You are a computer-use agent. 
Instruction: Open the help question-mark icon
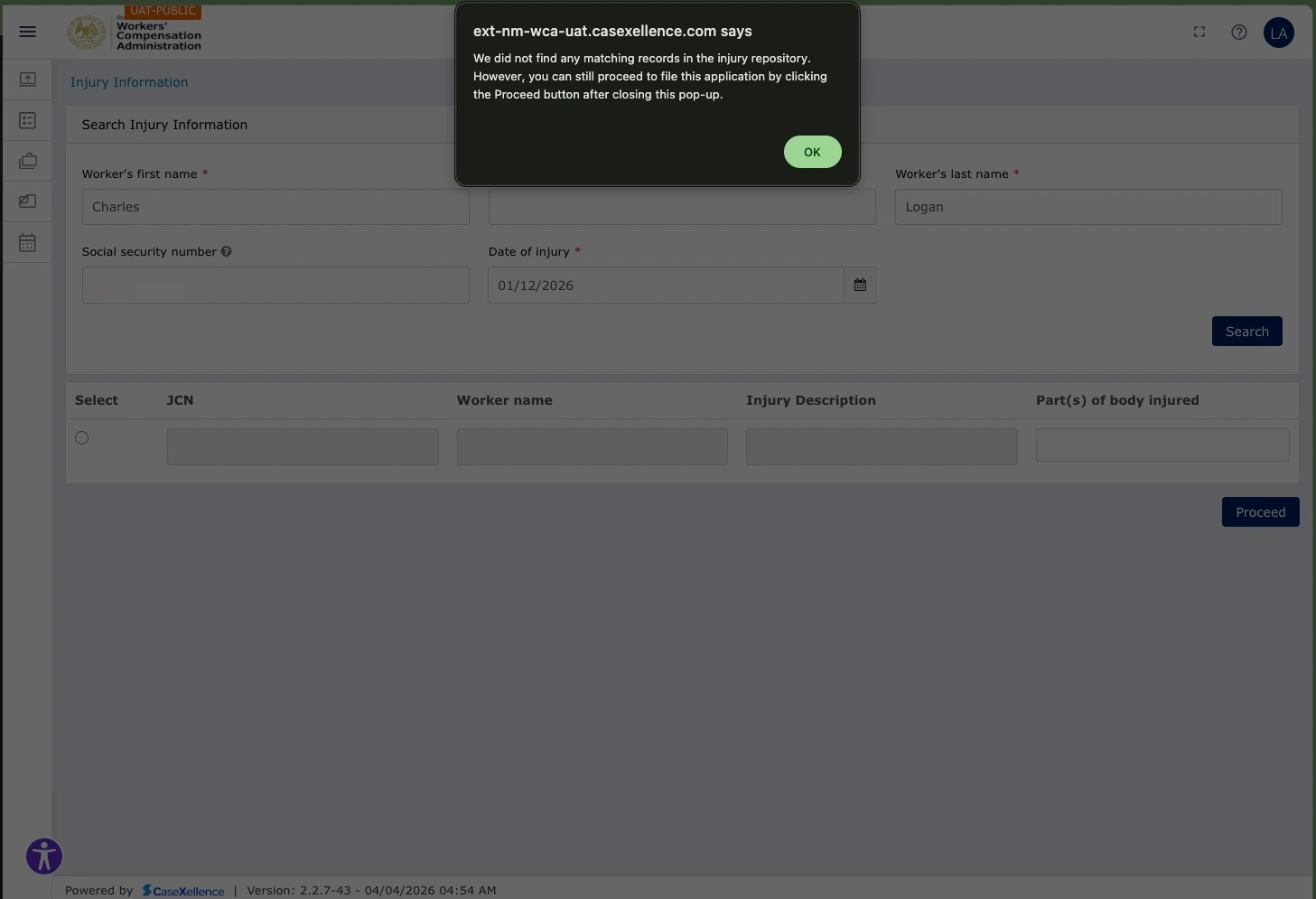coord(1239,32)
